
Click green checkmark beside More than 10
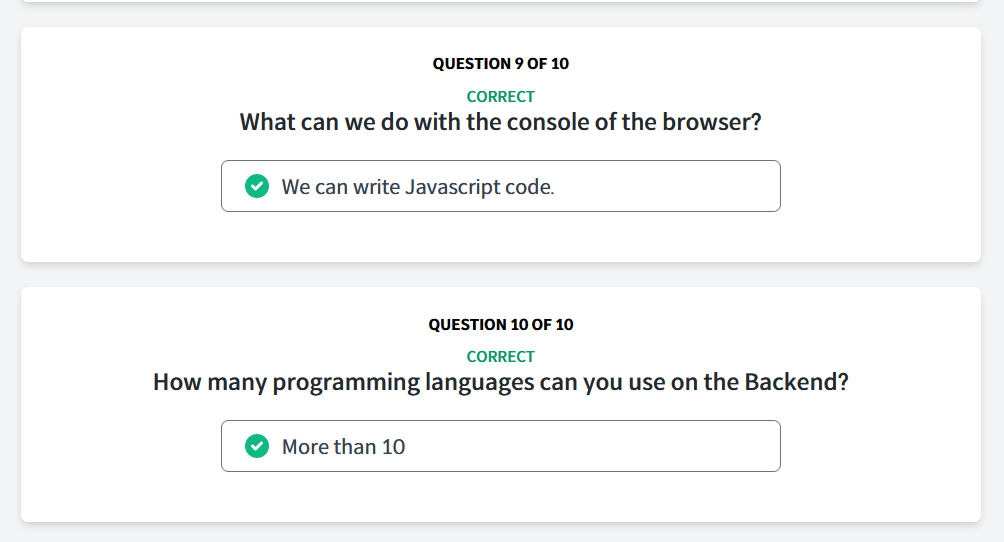coord(257,447)
